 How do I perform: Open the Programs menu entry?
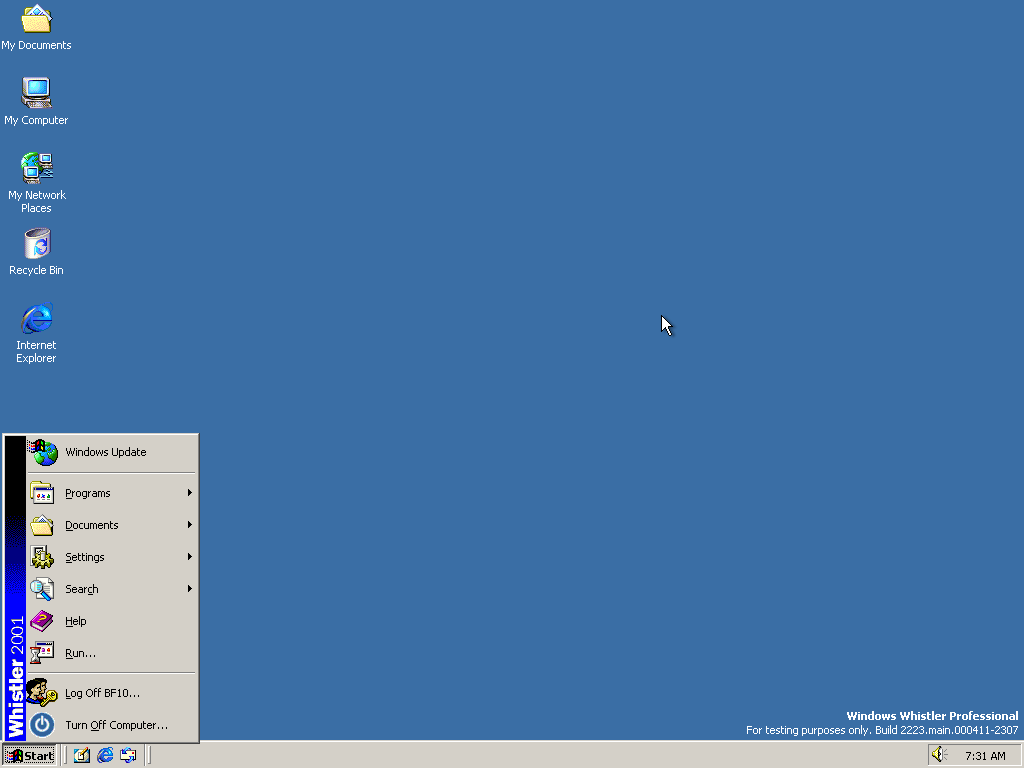pos(112,493)
